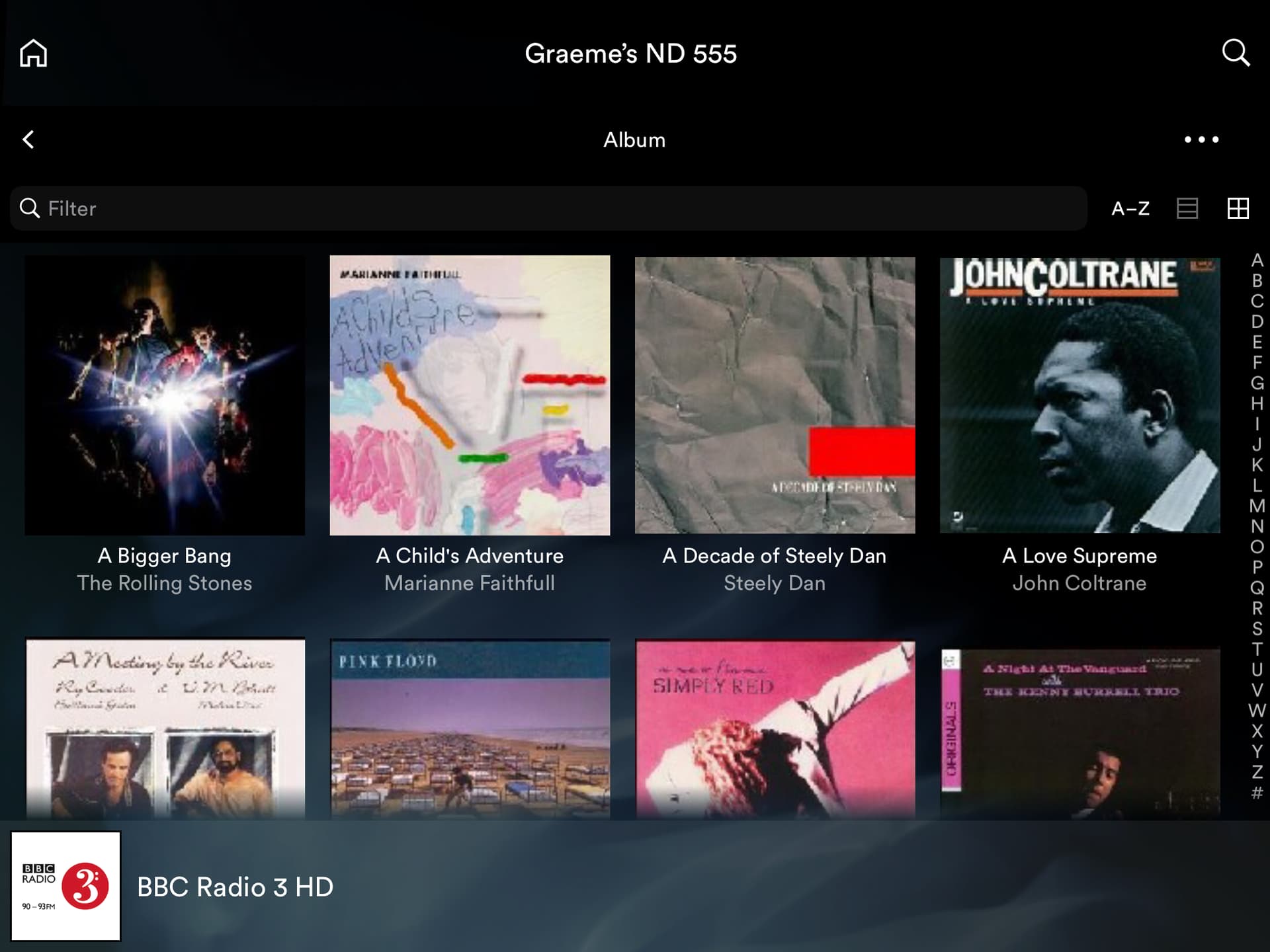Open the three-dot options menu
The width and height of the screenshot is (1270, 952).
tap(1201, 139)
